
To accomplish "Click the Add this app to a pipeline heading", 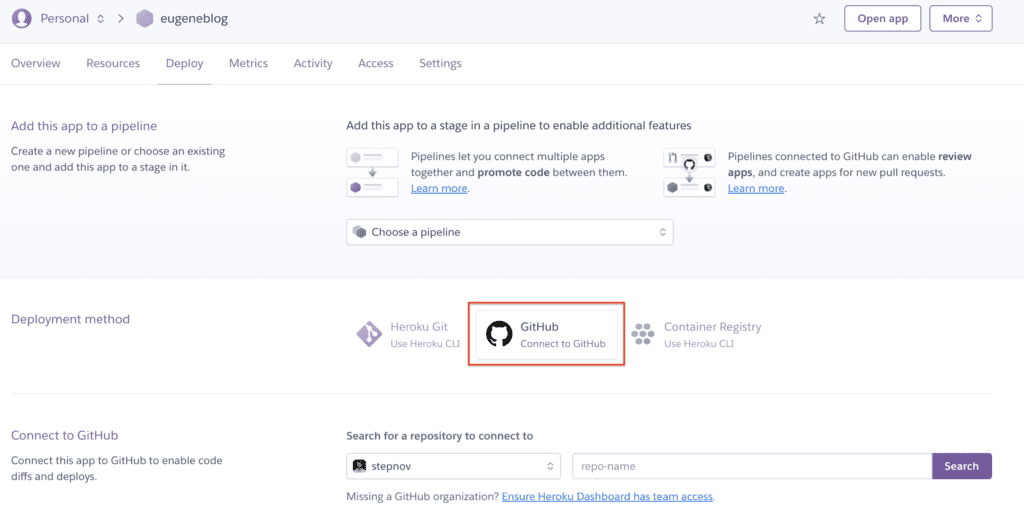I will click(x=84, y=126).
